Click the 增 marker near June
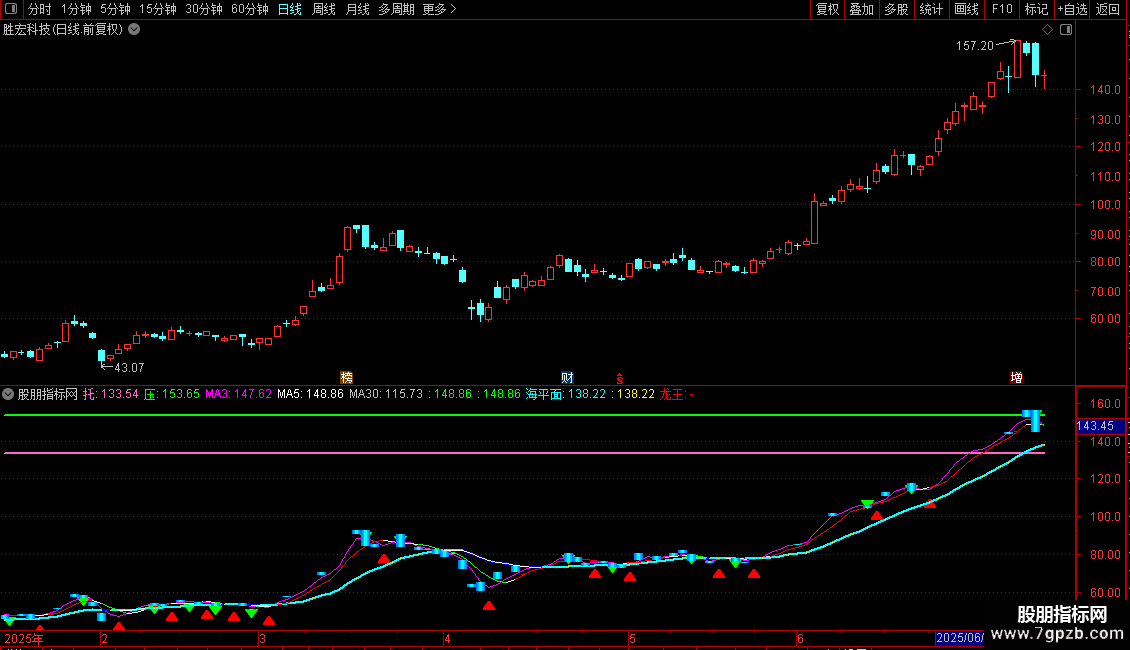Screen dimensions: 1130x650 pos(1016,378)
